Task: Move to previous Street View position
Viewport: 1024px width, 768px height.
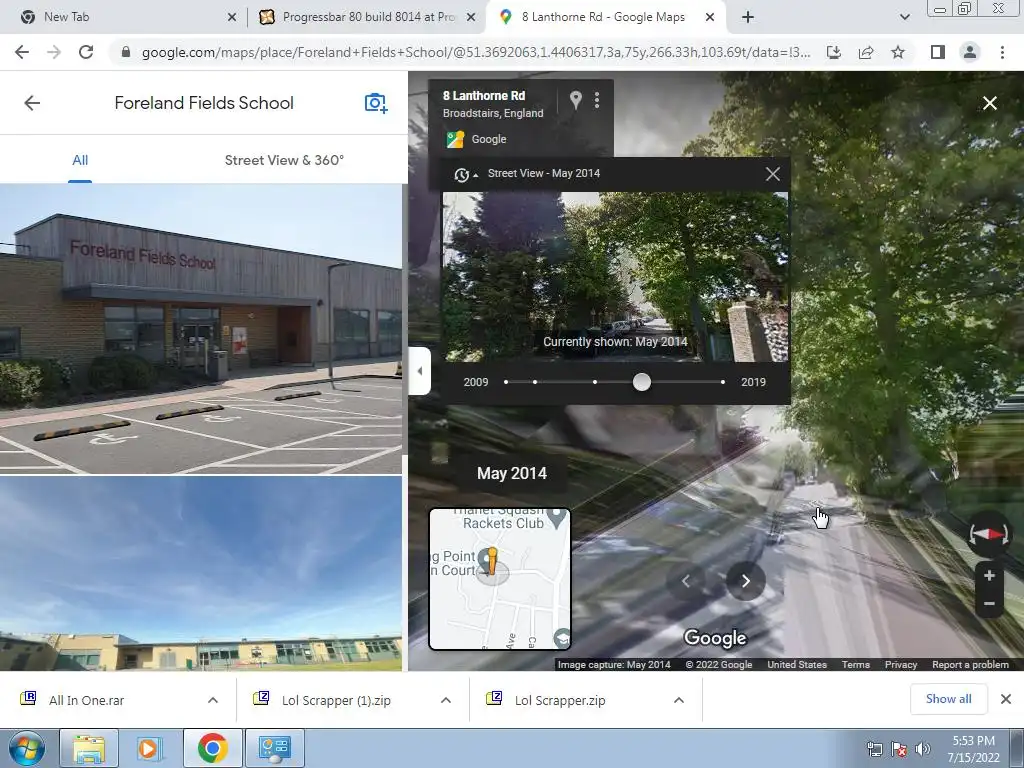Action: [x=686, y=581]
